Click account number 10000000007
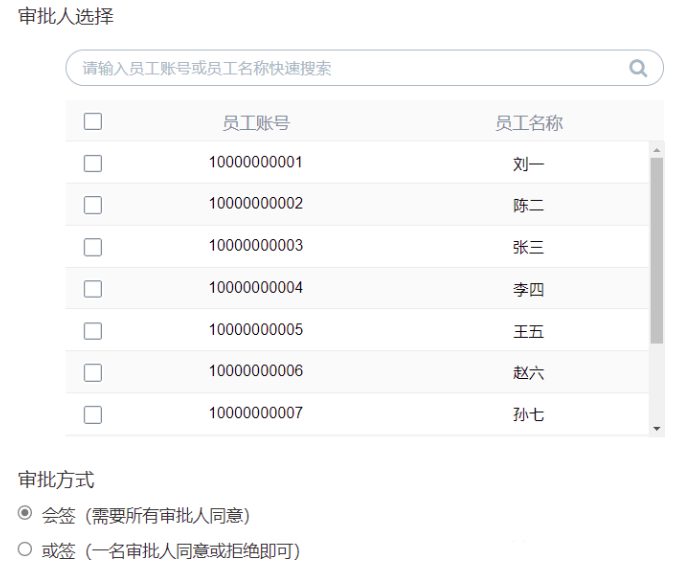 pyautogui.click(x=256, y=413)
